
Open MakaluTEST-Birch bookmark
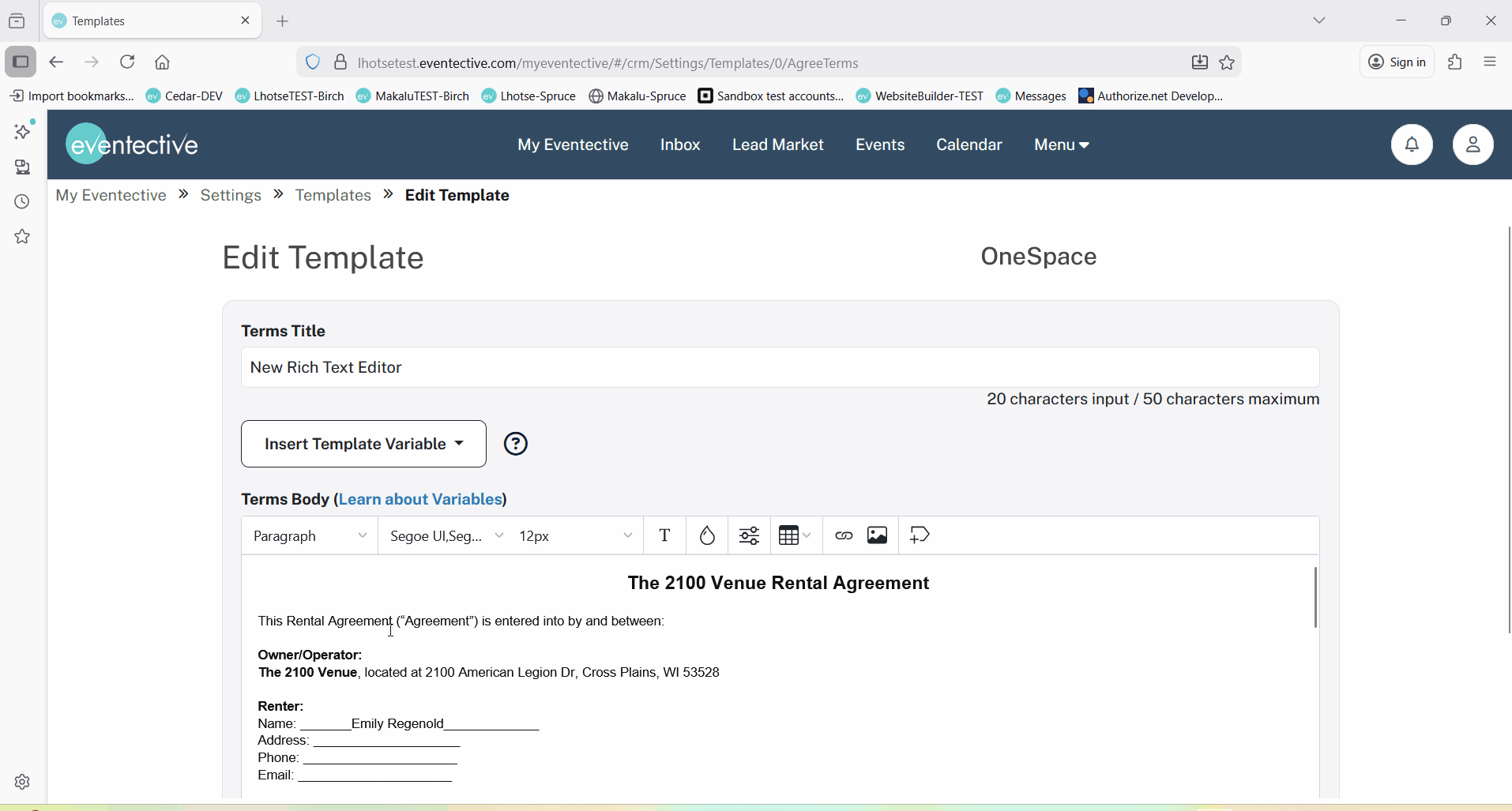click(x=413, y=96)
